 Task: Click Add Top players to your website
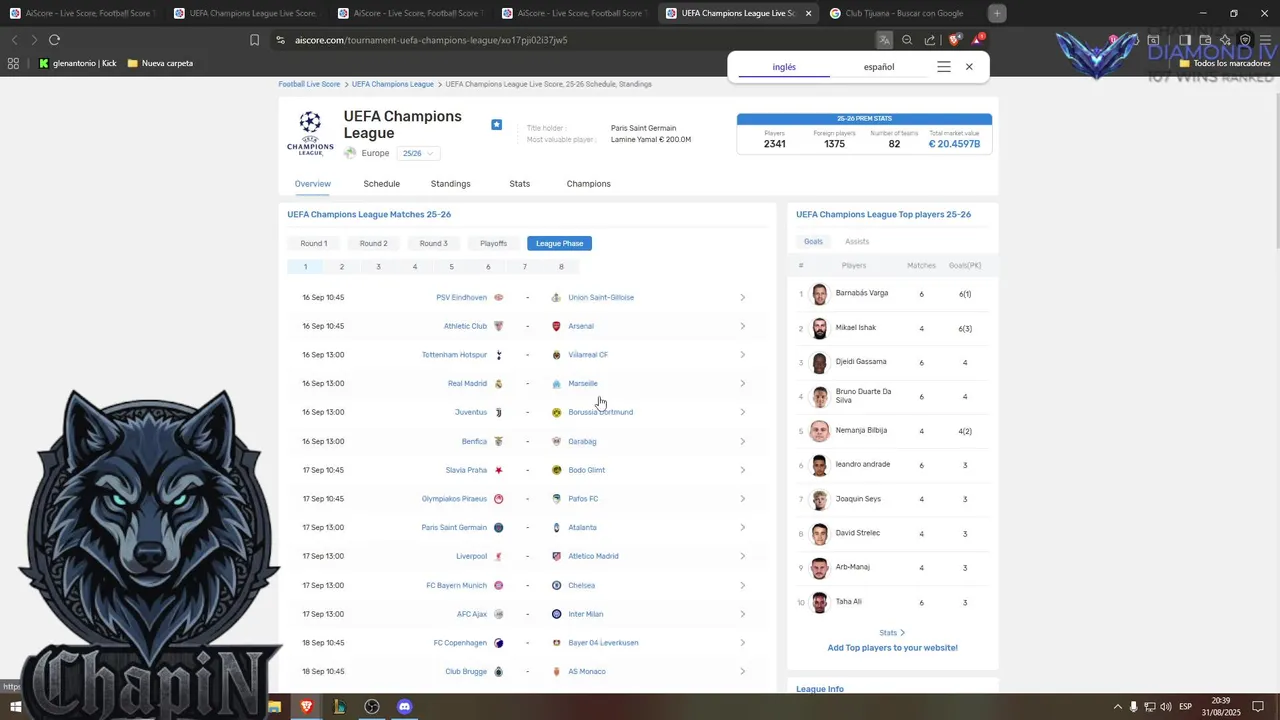(892, 648)
